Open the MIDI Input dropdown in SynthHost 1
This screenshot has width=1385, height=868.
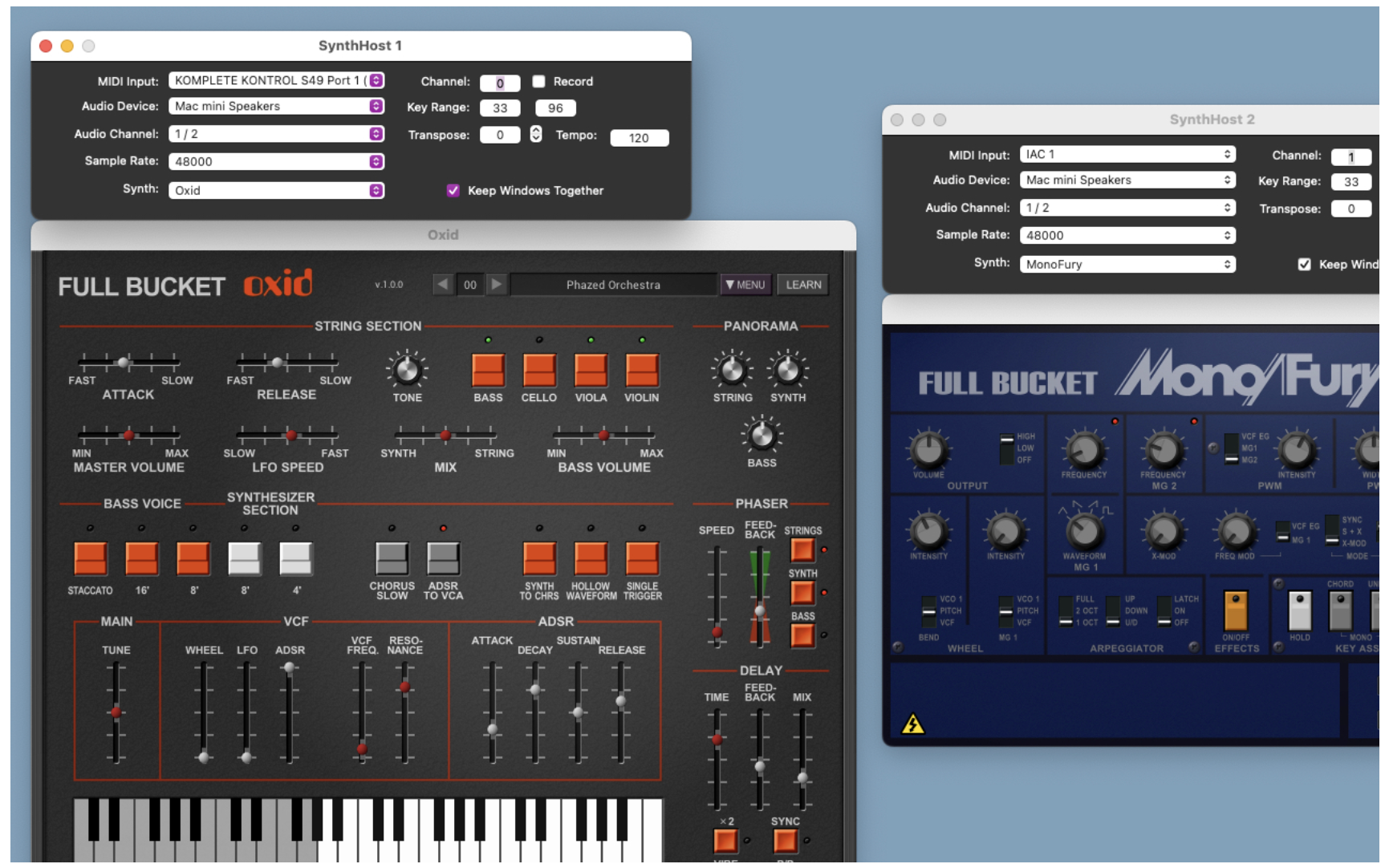pos(276,80)
